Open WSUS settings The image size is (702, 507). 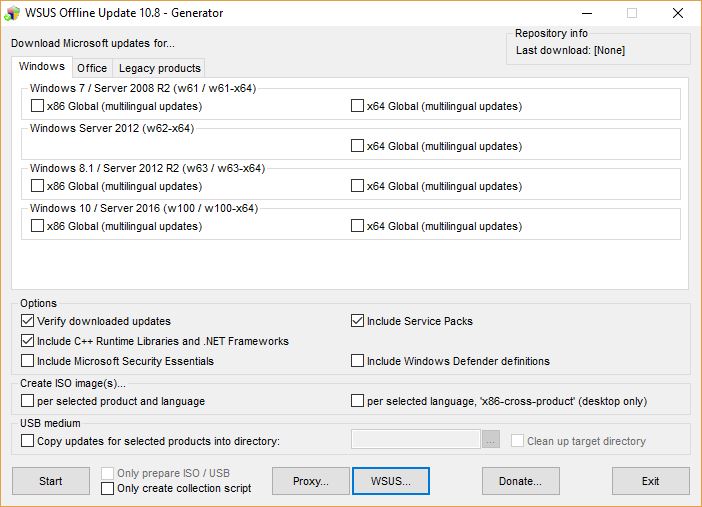391,481
